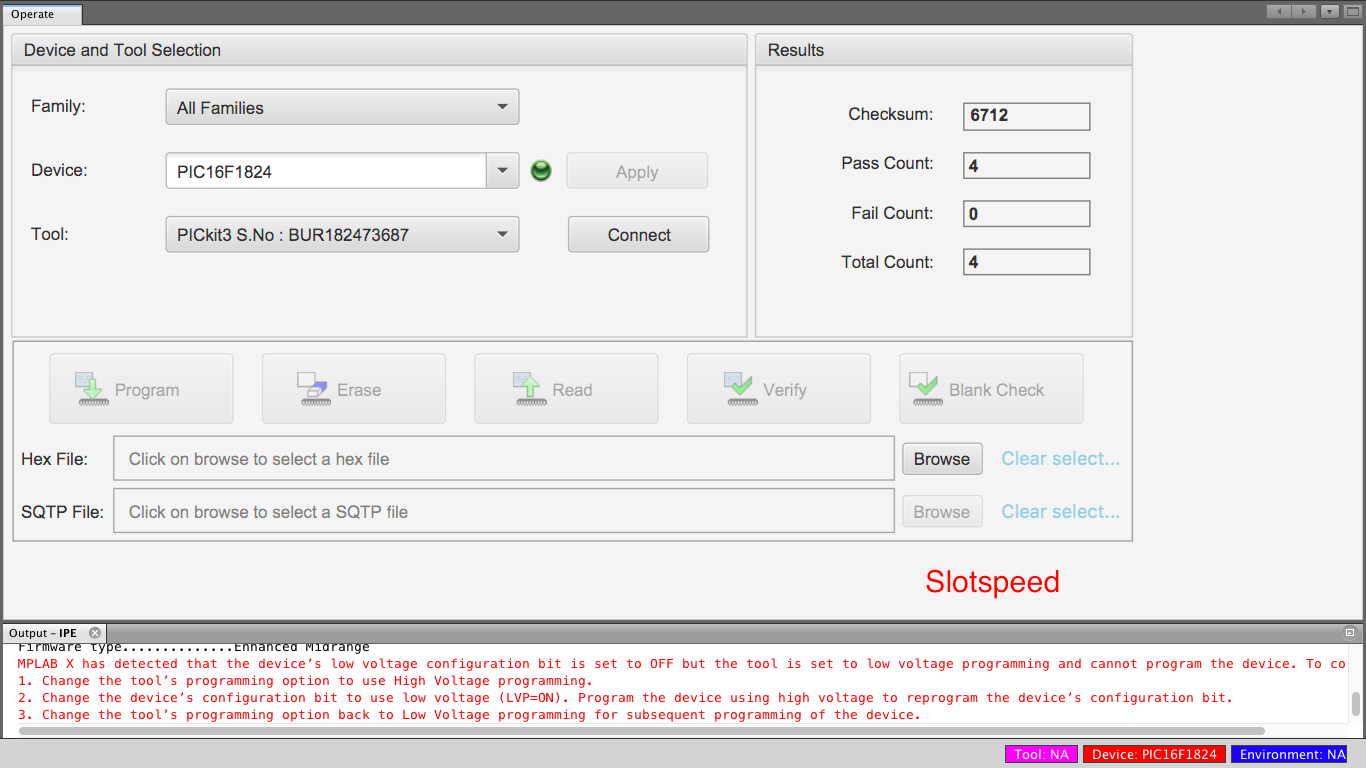Clear the SQTP File selection
Image resolution: width=1366 pixels, height=768 pixels.
tap(1061, 511)
